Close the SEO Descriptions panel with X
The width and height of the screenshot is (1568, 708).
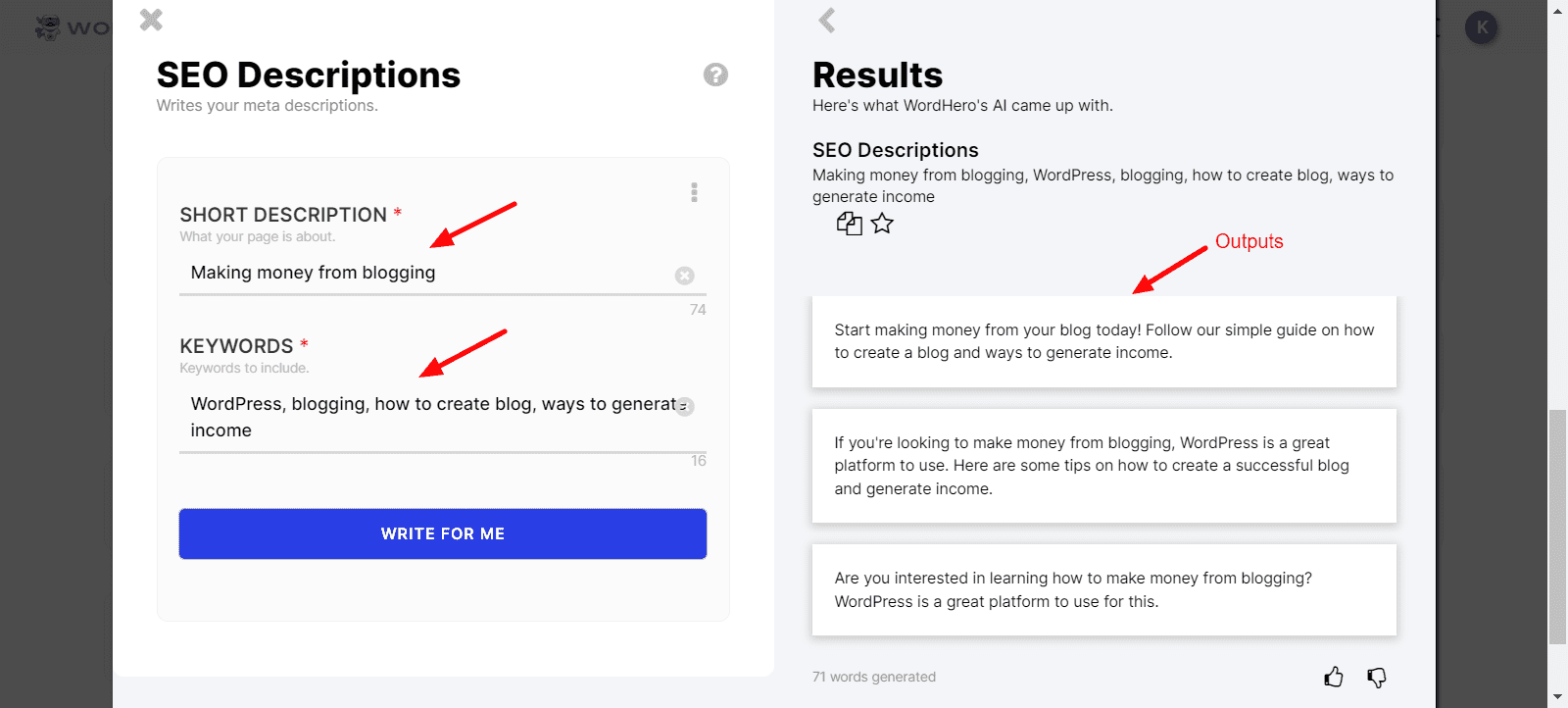pyautogui.click(x=151, y=20)
